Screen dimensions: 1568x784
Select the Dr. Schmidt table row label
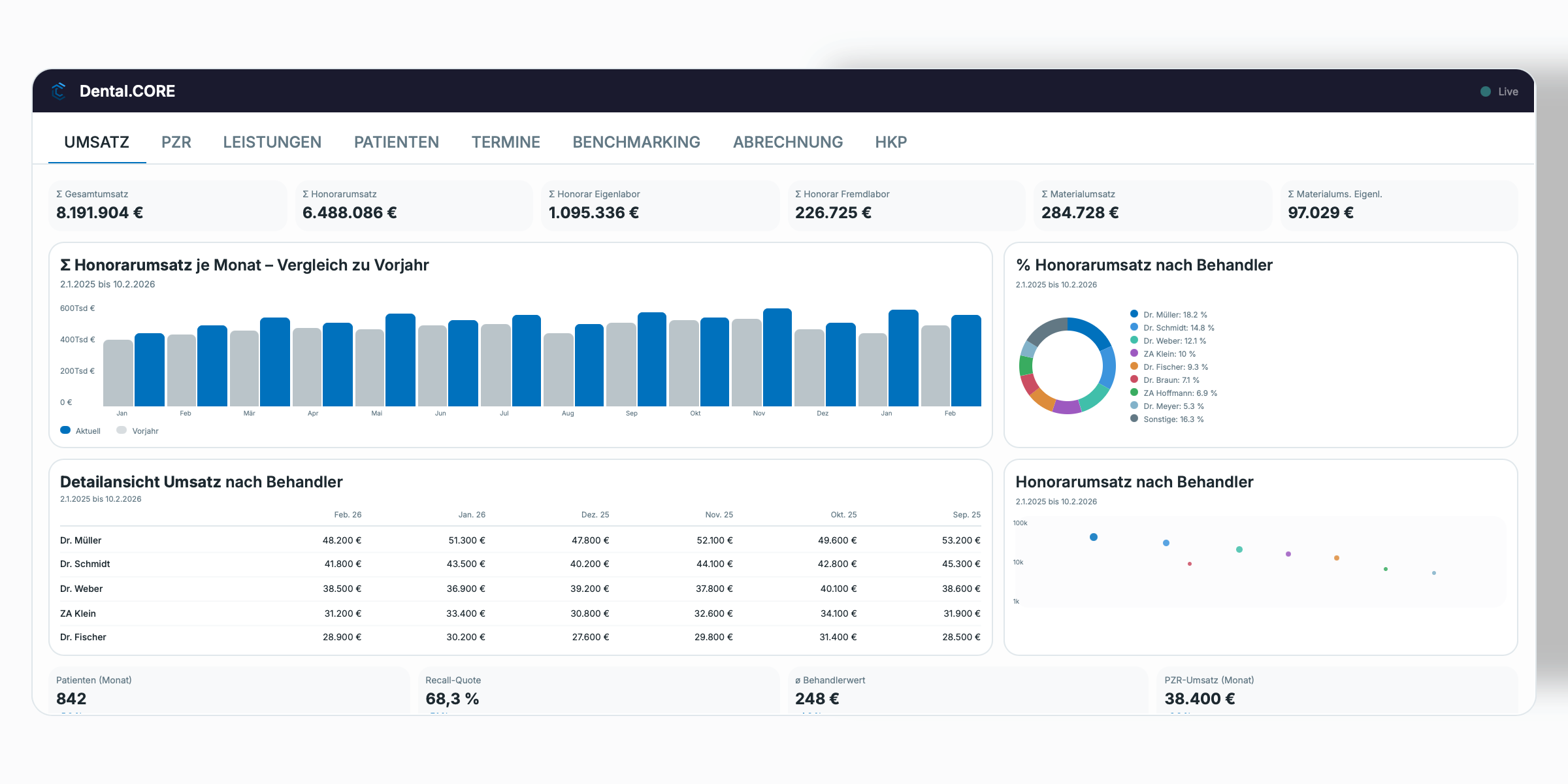(85, 564)
